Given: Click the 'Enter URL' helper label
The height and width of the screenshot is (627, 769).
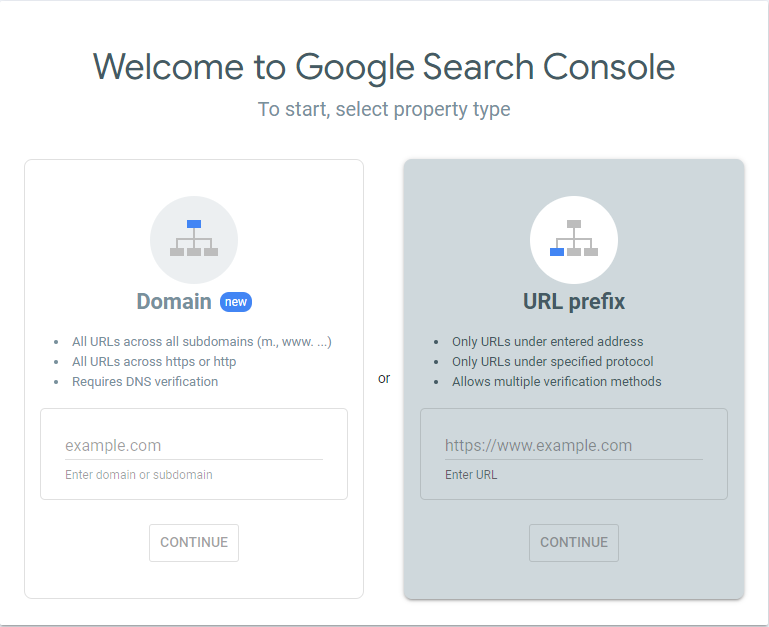Looking at the screenshot, I should coord(471,475).
